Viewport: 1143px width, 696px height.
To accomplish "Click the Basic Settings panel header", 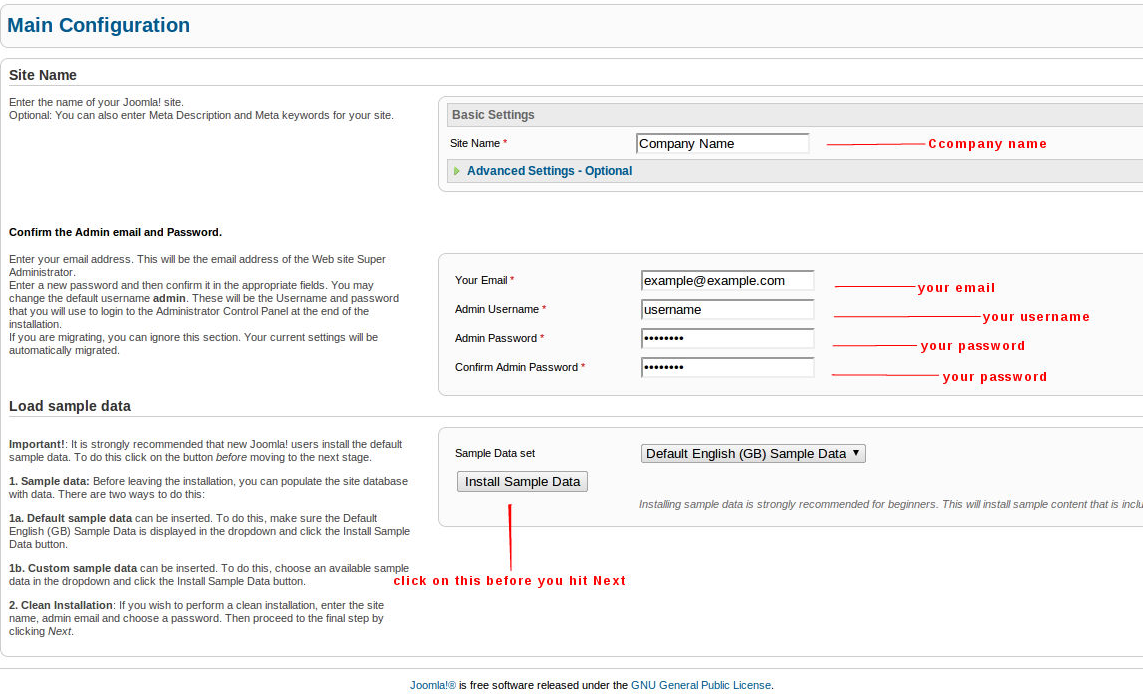I will [x=493, y=115].
